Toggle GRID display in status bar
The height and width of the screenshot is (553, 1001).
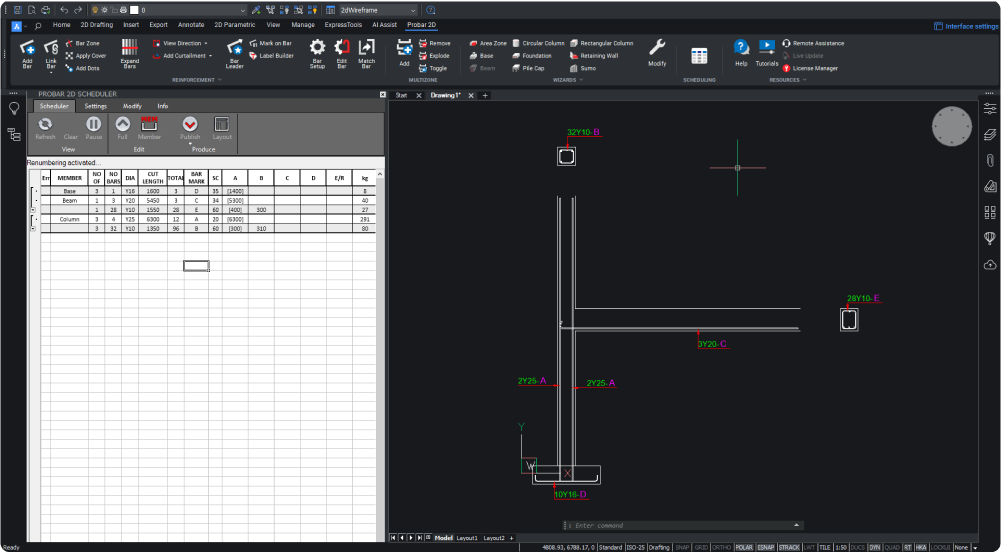tap(702, 547)
